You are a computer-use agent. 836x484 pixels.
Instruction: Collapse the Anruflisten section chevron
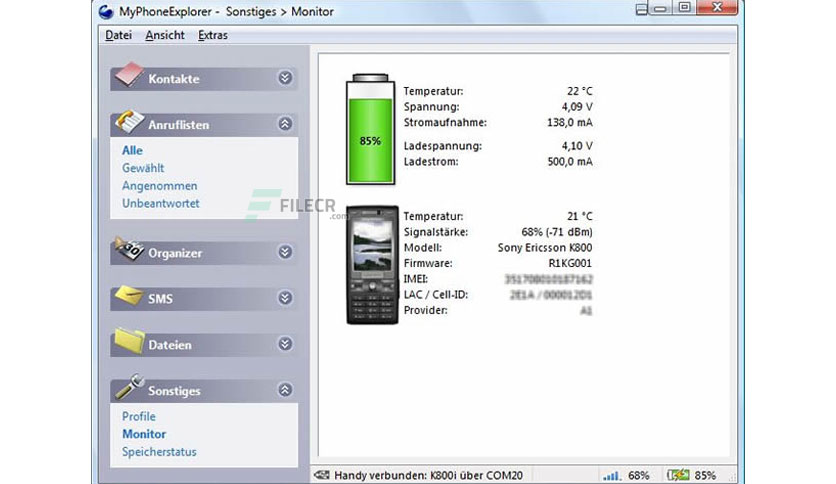[x=285, y=124]
